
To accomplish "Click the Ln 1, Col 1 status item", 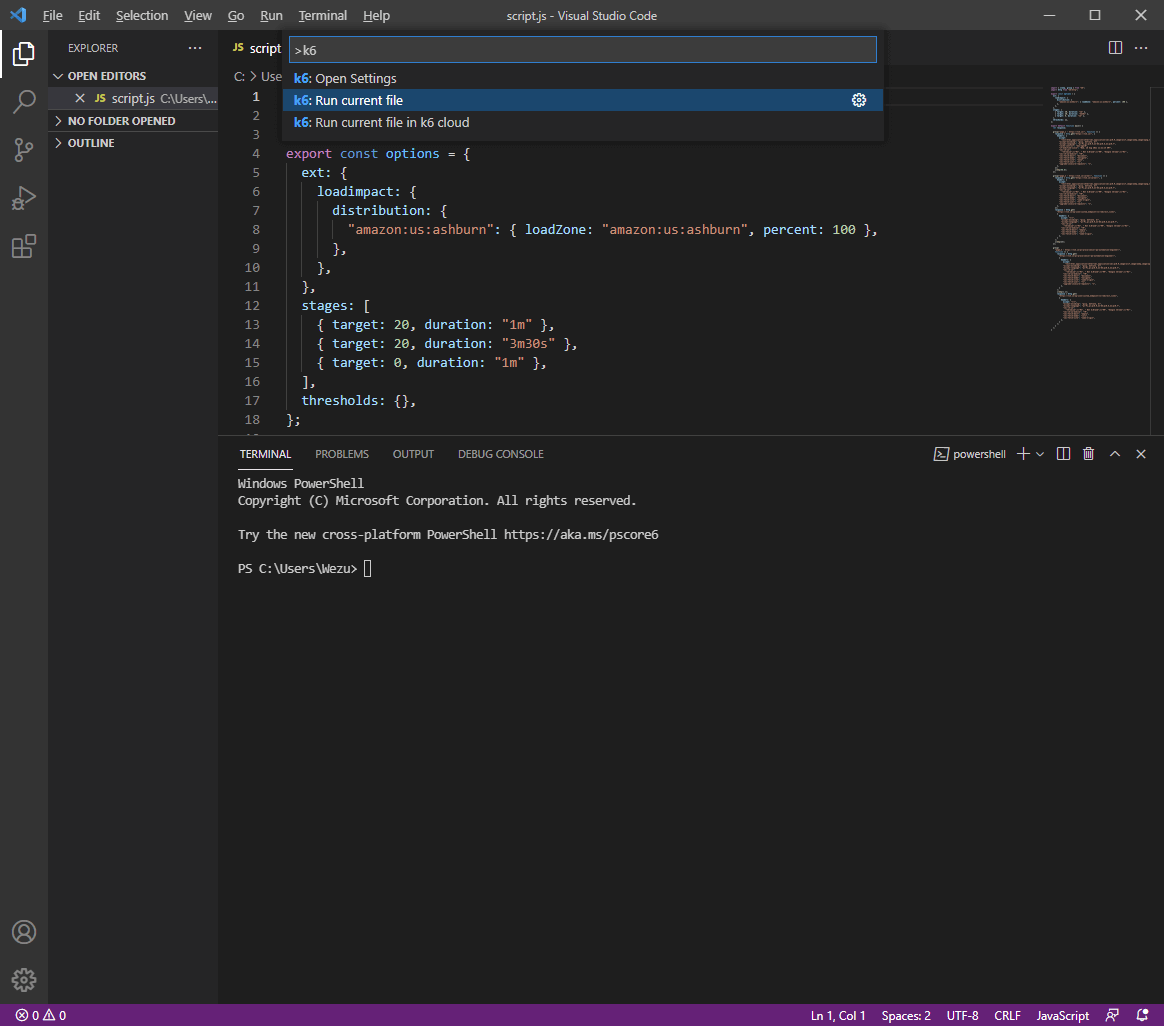I will (837, 1015).
